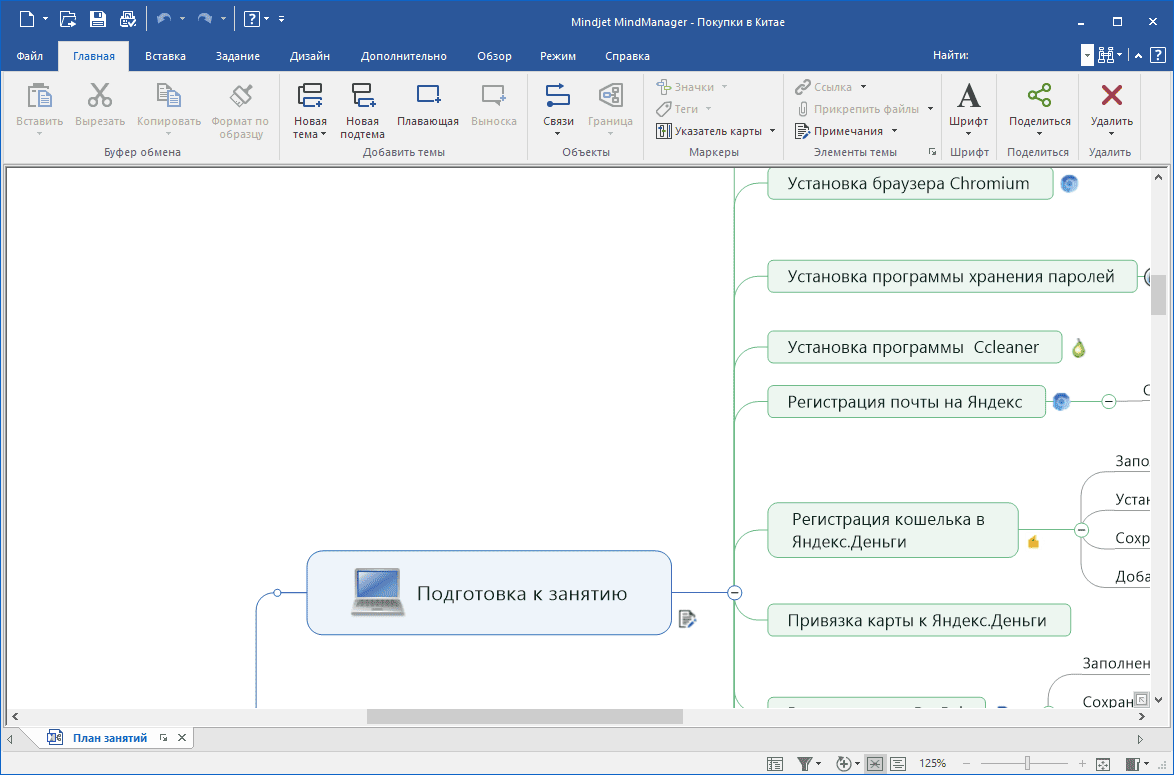Select the Привязка карты к Яндекс.Деньги topic
The width and height of the screenshot is (1174, 775).
pyautogui.click(x=917, y=620)
